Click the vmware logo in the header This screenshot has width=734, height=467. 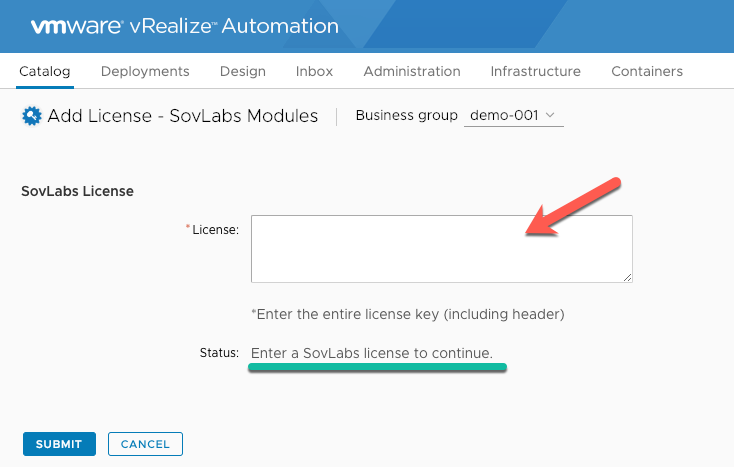click(77, 26)
